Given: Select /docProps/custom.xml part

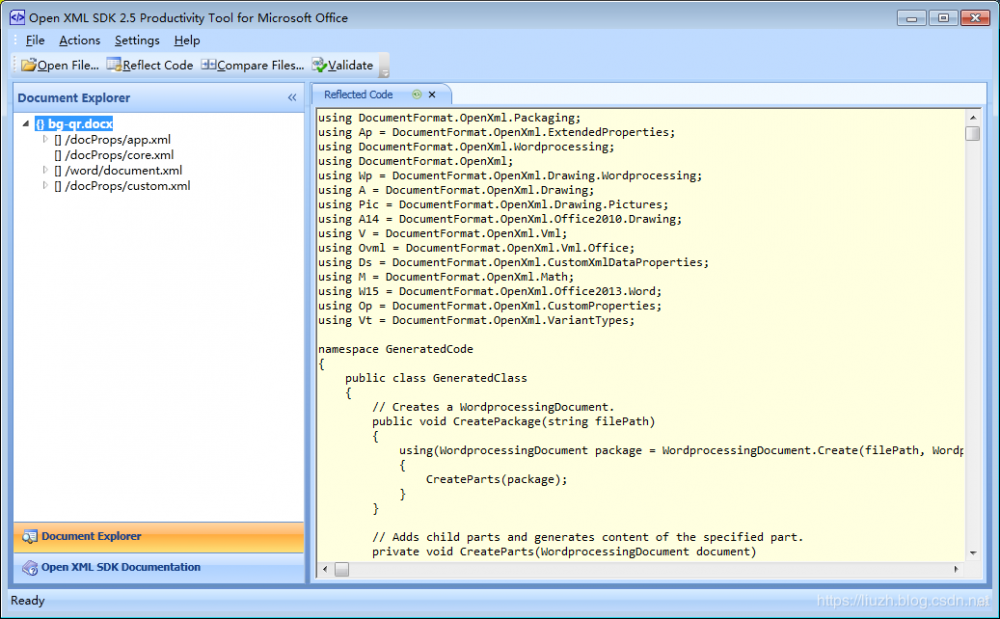Looking at the screenshot, I should coord(128,186).
